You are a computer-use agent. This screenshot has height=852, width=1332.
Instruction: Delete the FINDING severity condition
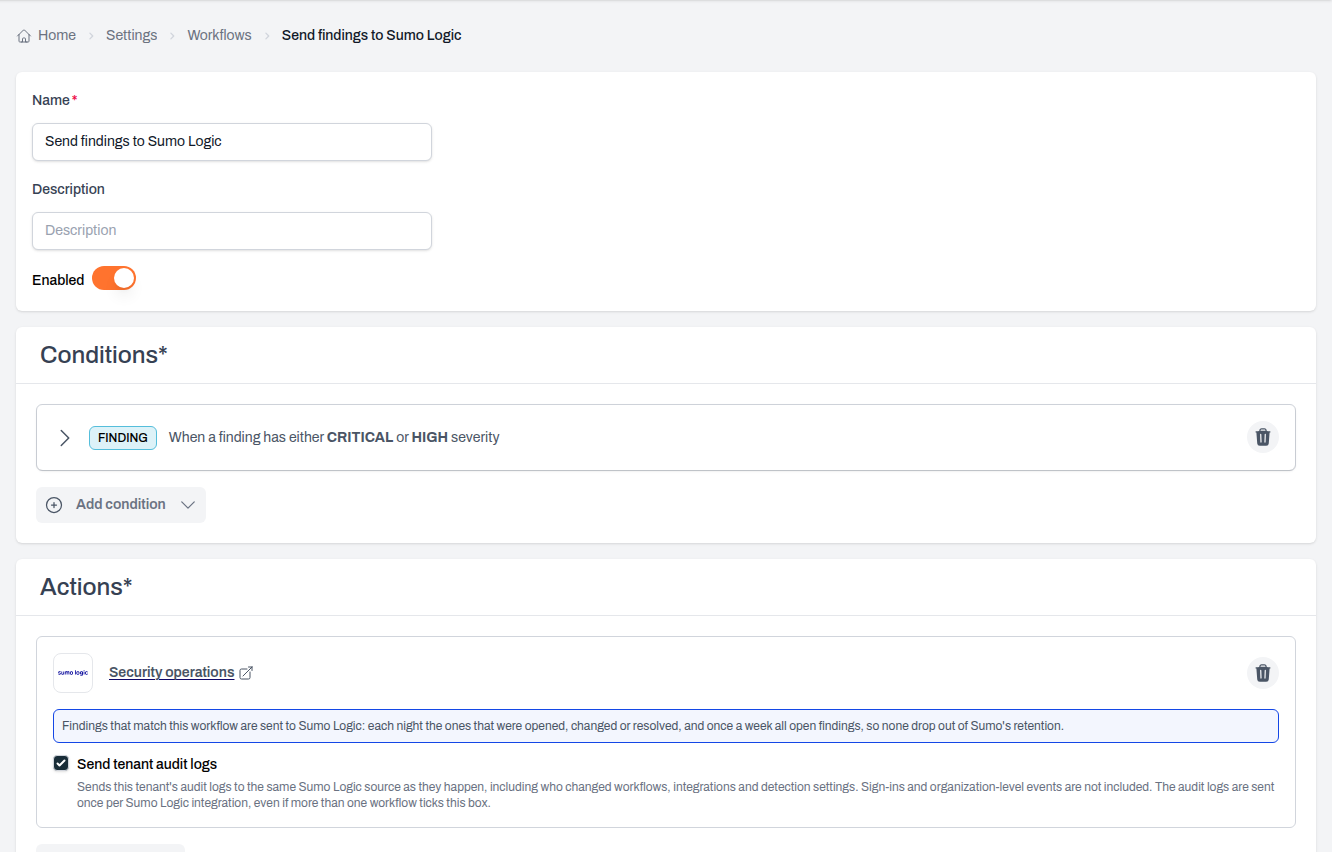coord(1263,437)
